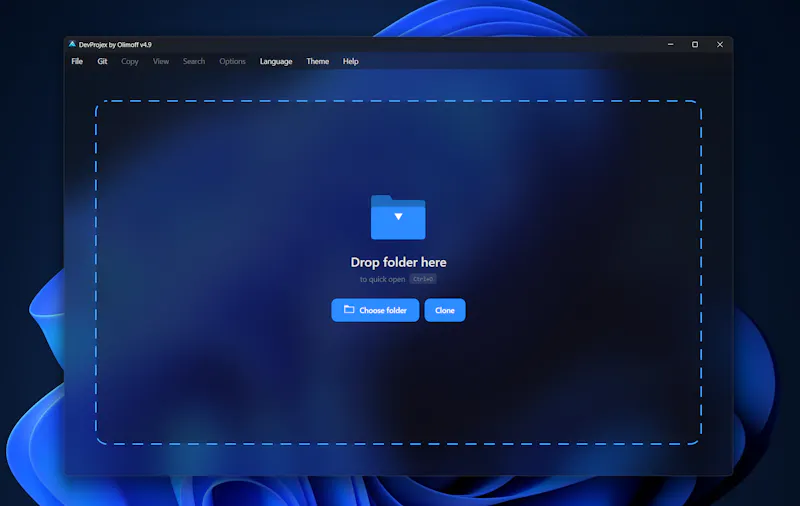Maximize the DevProjex window

[695, 44]
